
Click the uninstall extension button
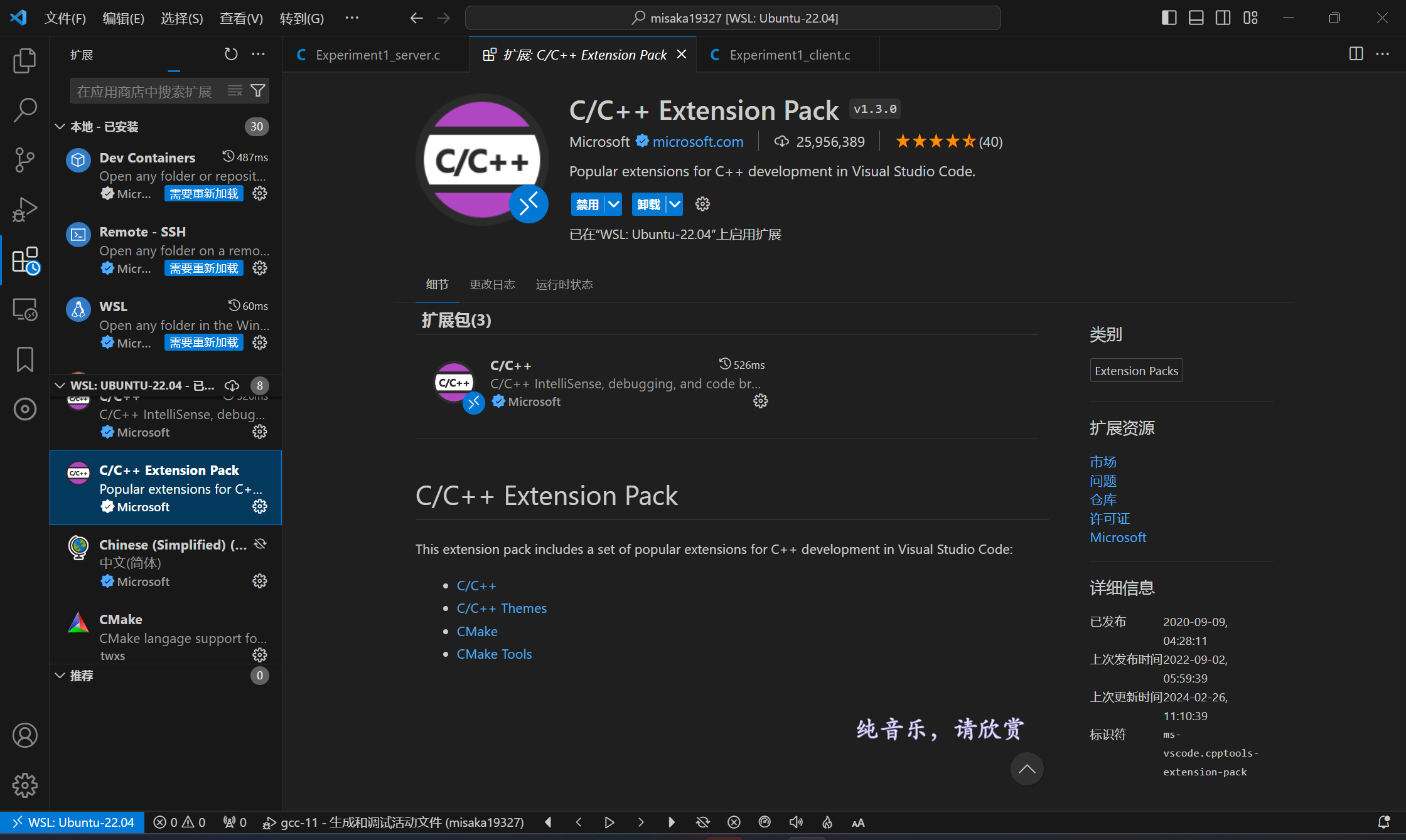click(x=648, y=204)
